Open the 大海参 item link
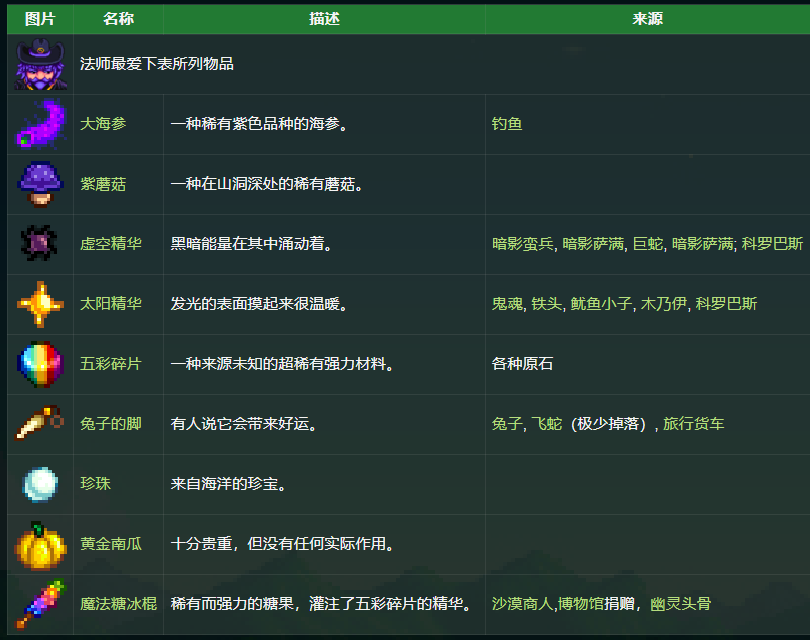 [103, 124]
